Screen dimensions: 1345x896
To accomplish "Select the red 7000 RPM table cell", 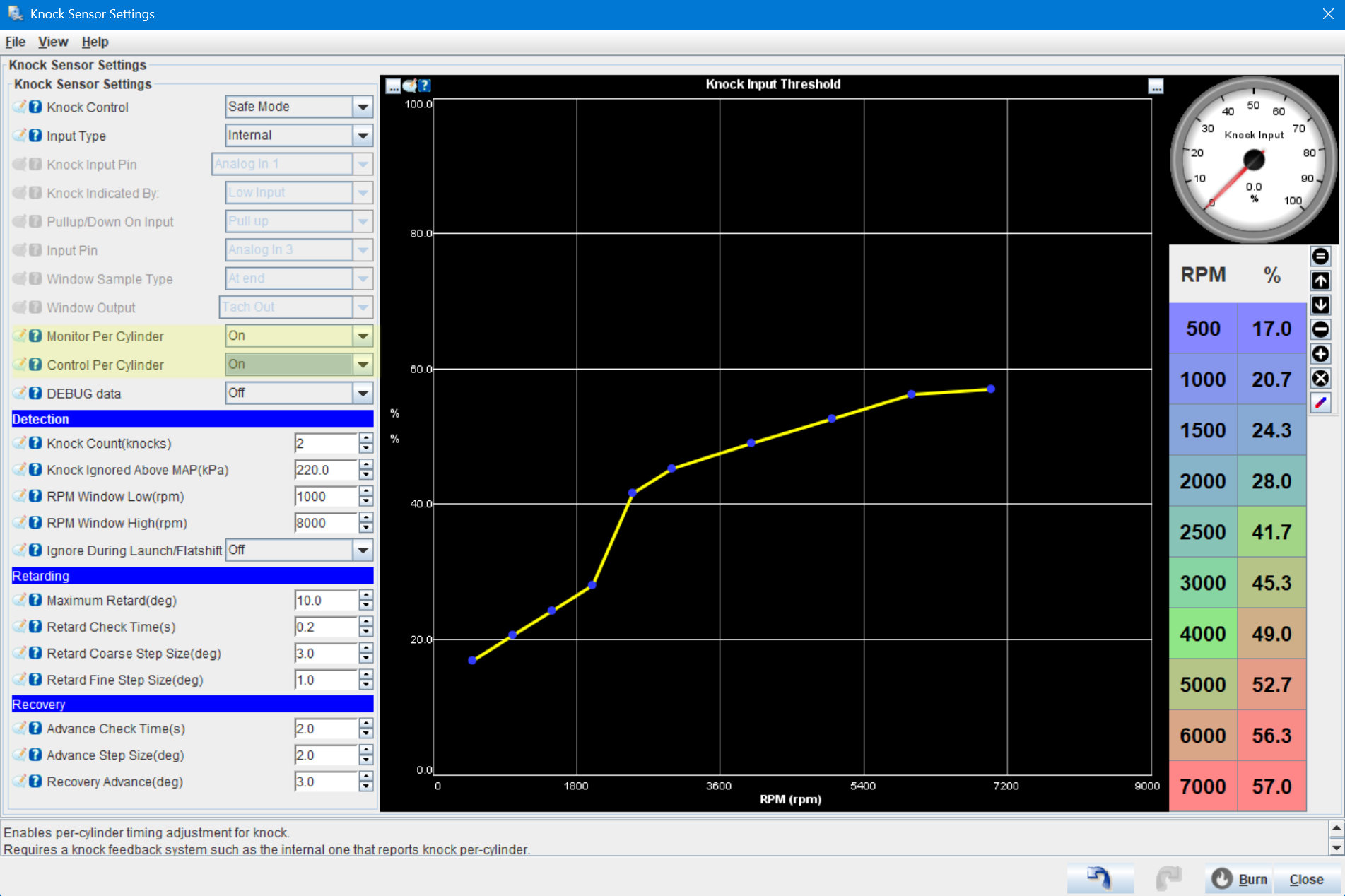I will click(x=1203, y=786).
